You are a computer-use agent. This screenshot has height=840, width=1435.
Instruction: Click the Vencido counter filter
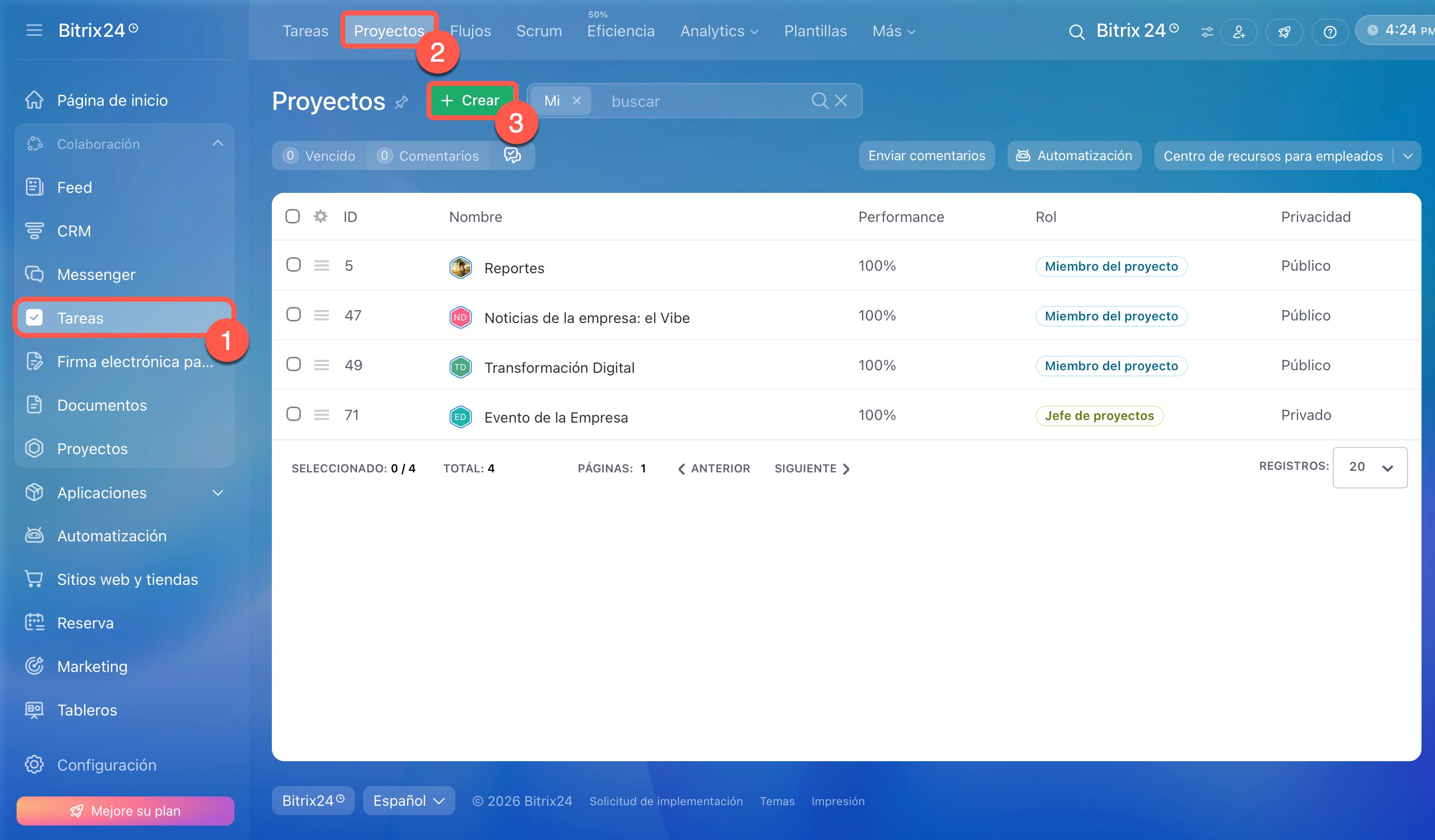[x=319, y=156]
